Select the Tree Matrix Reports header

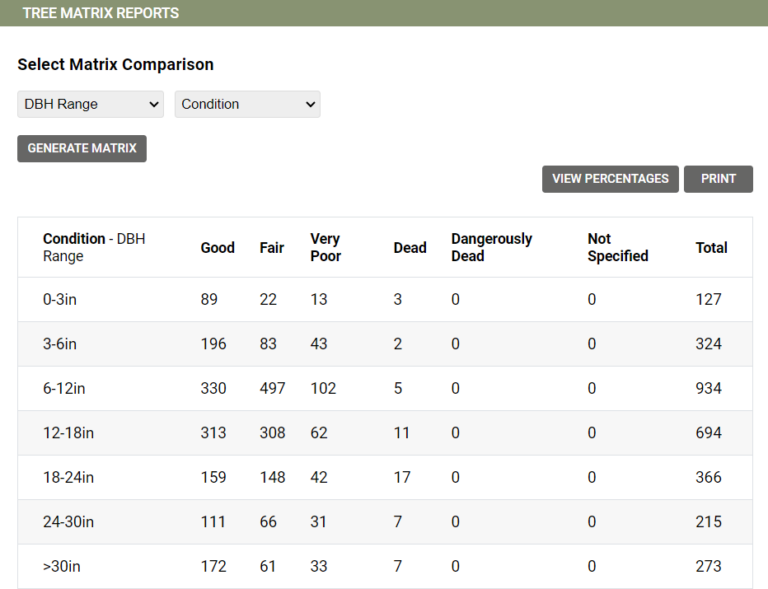pyautogui.click(x=101, y=13)
